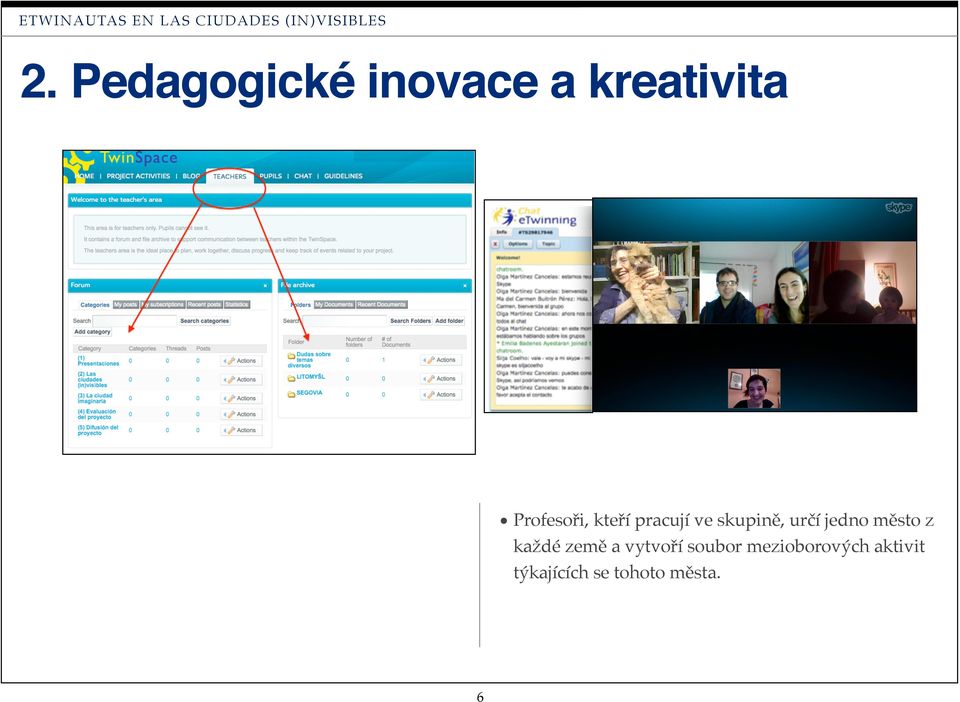The width and height of the screenshot is (960, 702).
Task: Click the Add folder button
Action: [x=449, y=321]
